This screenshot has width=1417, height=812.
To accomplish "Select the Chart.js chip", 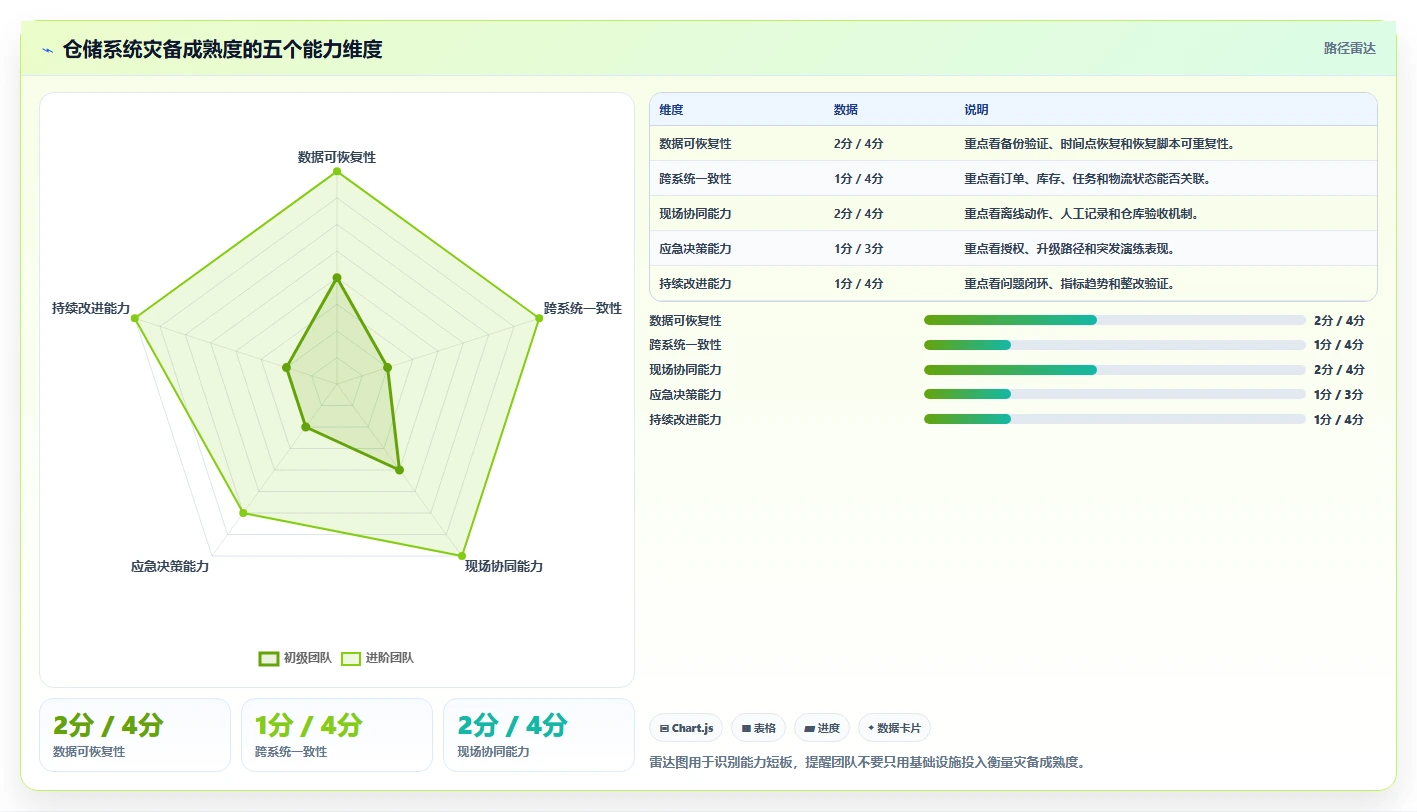I will point(687,728).
